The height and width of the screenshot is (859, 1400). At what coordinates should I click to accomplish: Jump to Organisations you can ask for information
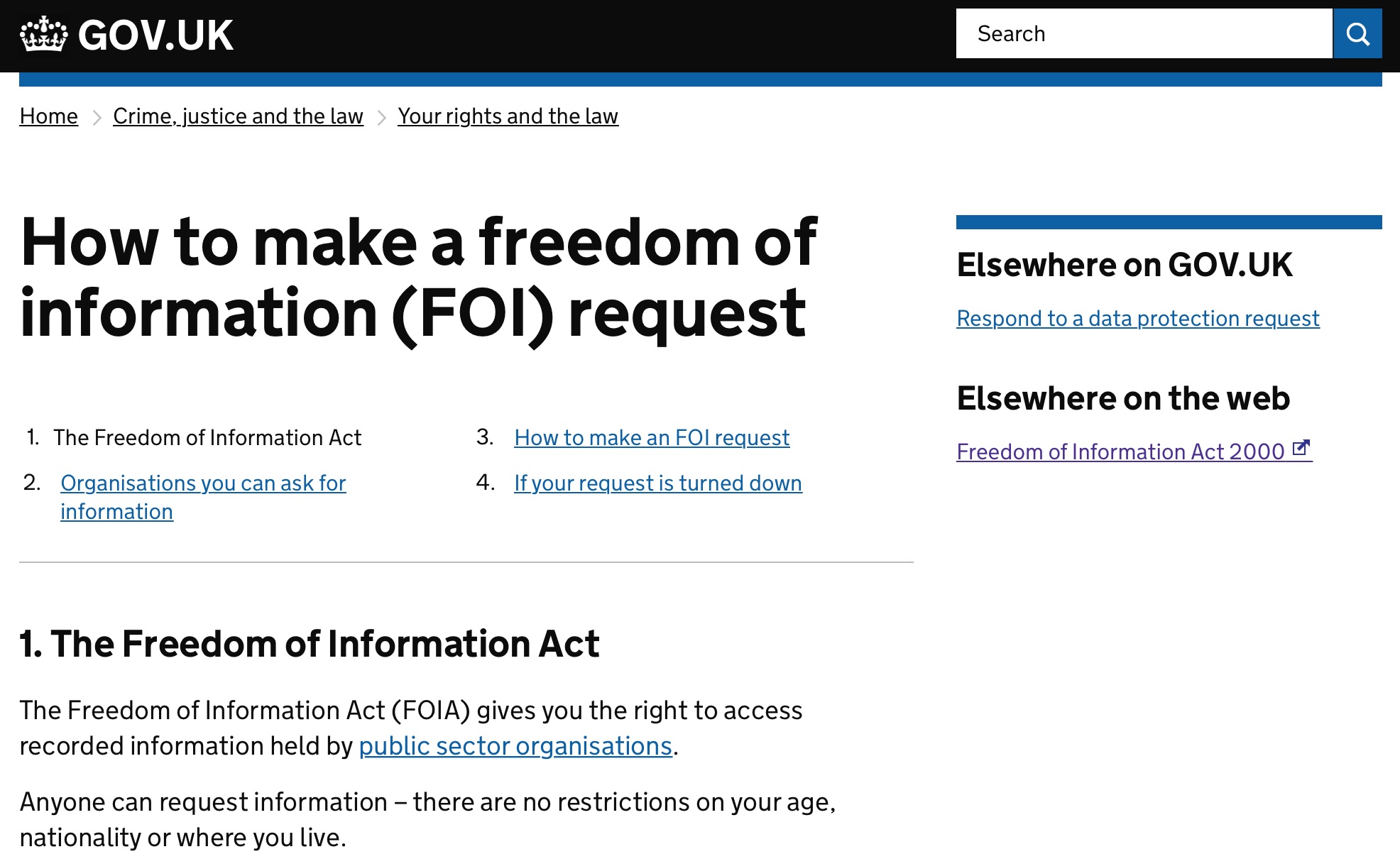click(203, 497)
